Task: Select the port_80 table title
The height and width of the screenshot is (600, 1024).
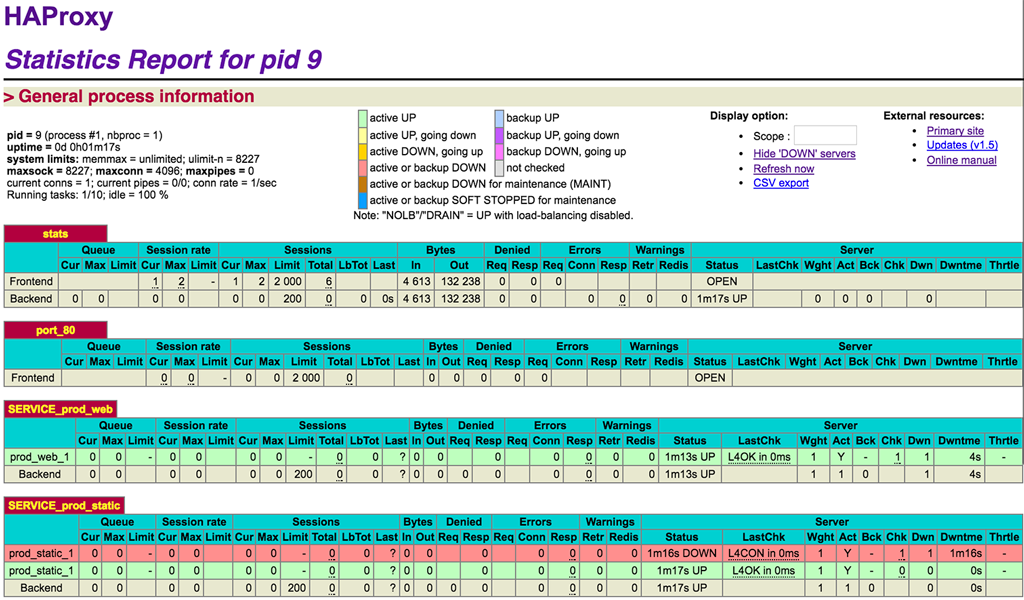Action: (56, 330)
